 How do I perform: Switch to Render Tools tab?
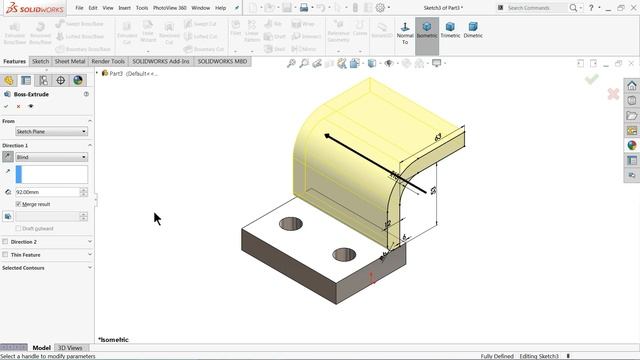[x=108, y=61]
